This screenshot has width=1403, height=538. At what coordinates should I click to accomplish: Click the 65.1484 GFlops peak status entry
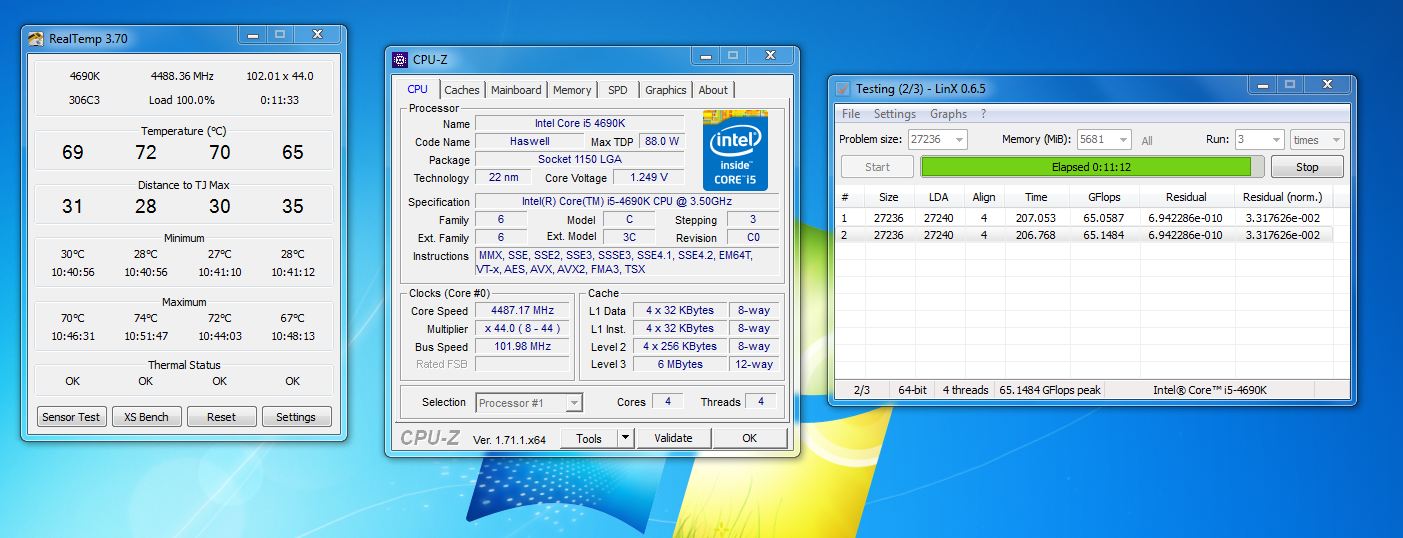click(x=1050, y=390)
